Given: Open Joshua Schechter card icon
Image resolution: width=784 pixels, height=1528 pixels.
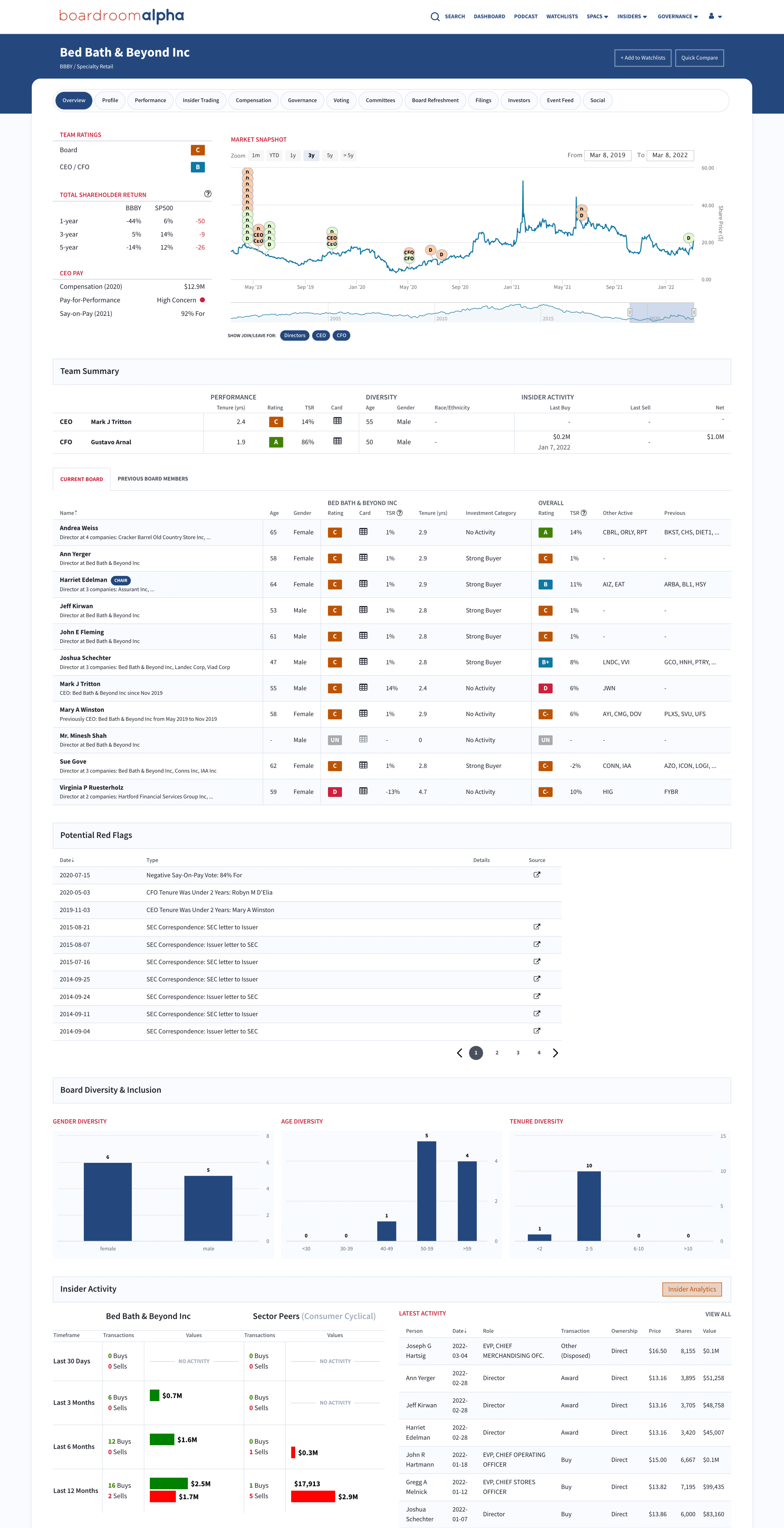Looking at the screenshot, I should (x=364, y=662).
